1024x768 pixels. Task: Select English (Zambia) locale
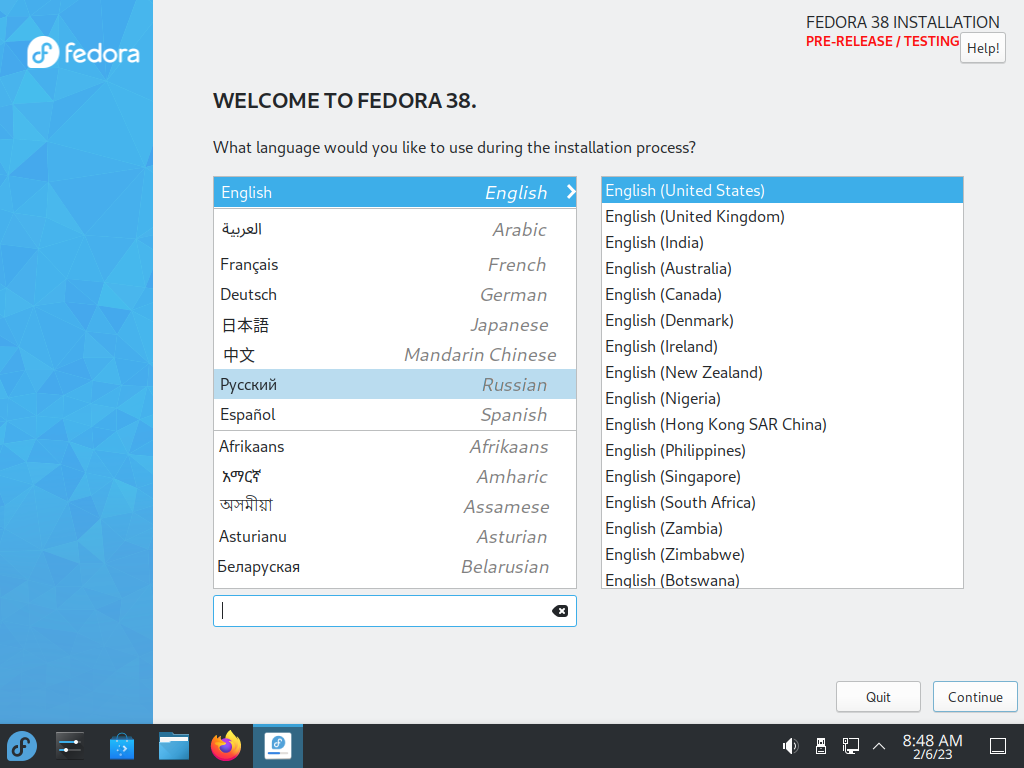(x=782, y=528)
